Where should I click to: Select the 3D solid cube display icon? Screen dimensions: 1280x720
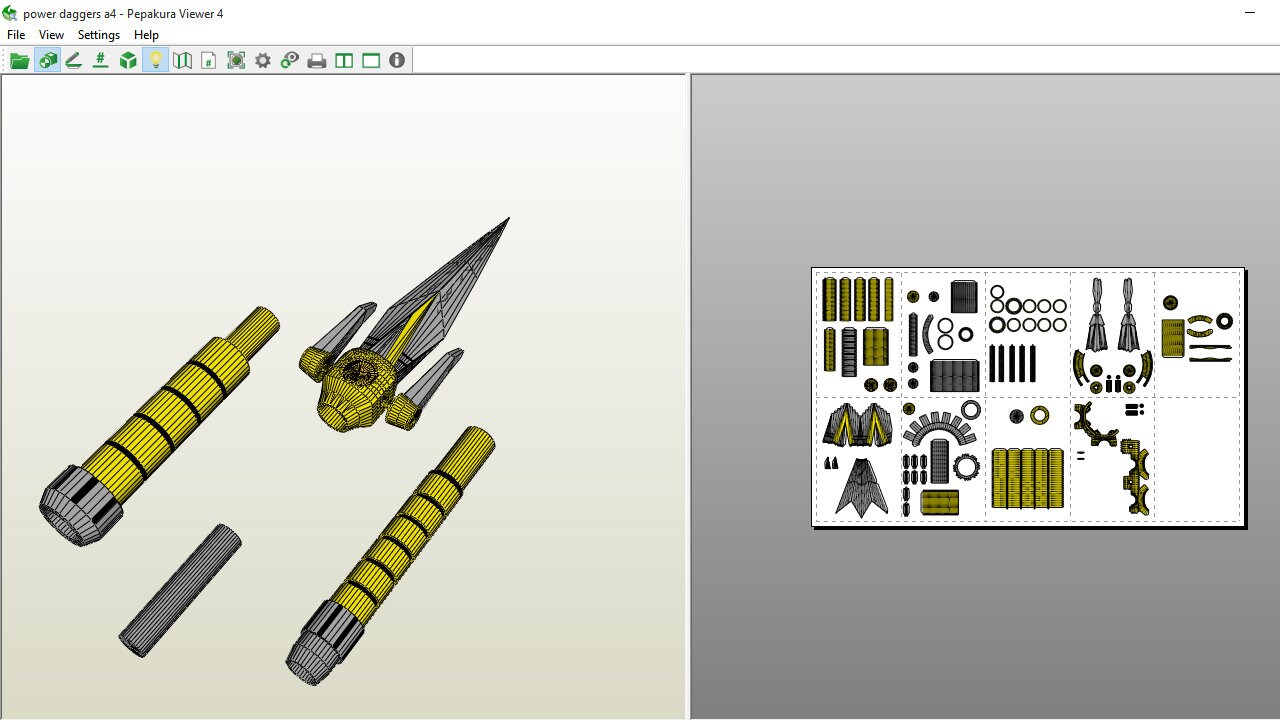point(127,59)
